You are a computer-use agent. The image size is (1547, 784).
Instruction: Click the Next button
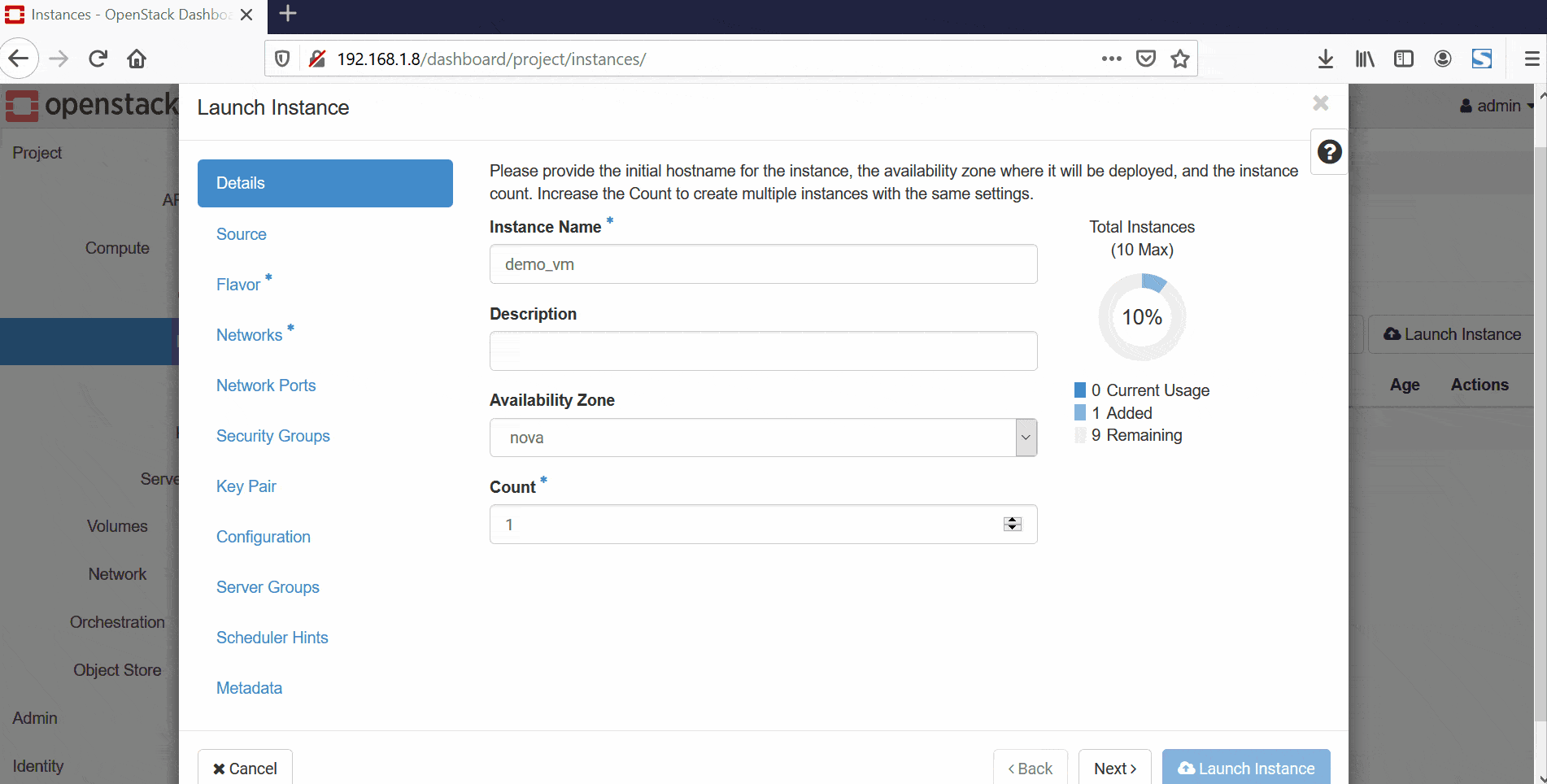tap(1114, 768)
